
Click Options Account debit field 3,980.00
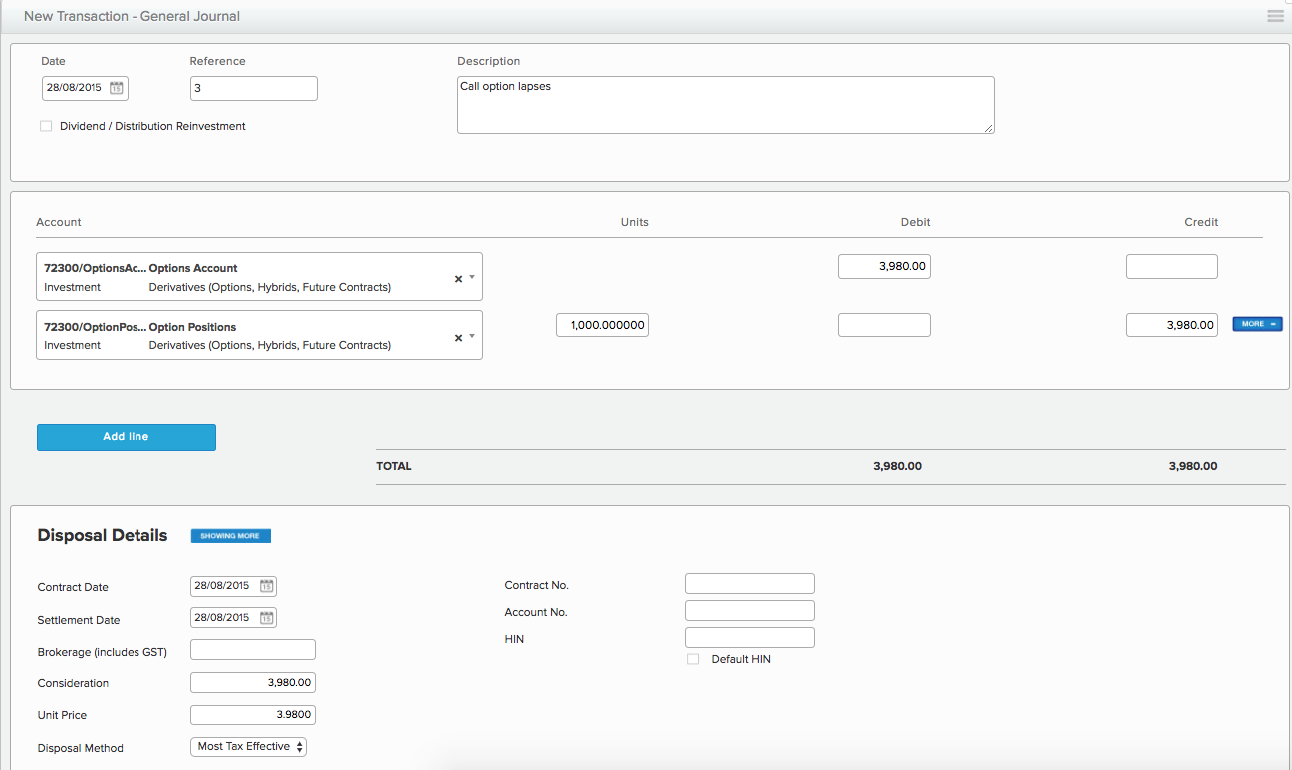(x=884, y=266)
